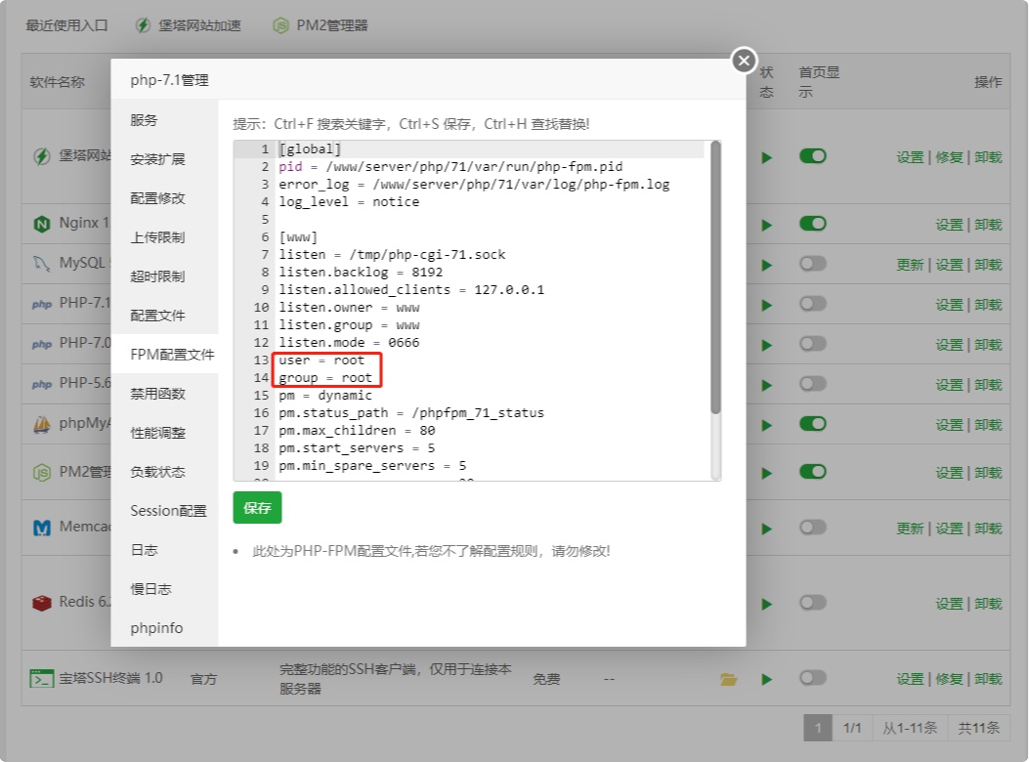Viewport: 1030px width, 762px height.
Task: Click the FPM config editor vertical scrollbar
Action: pos(716,279)
